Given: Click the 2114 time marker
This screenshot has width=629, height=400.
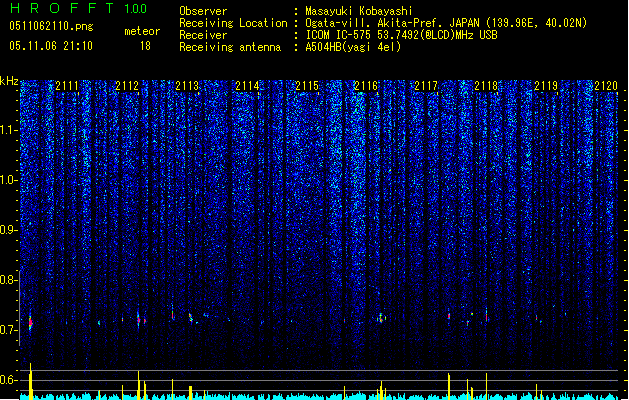Looking at the screenshot, I should (x=248, y=86).
